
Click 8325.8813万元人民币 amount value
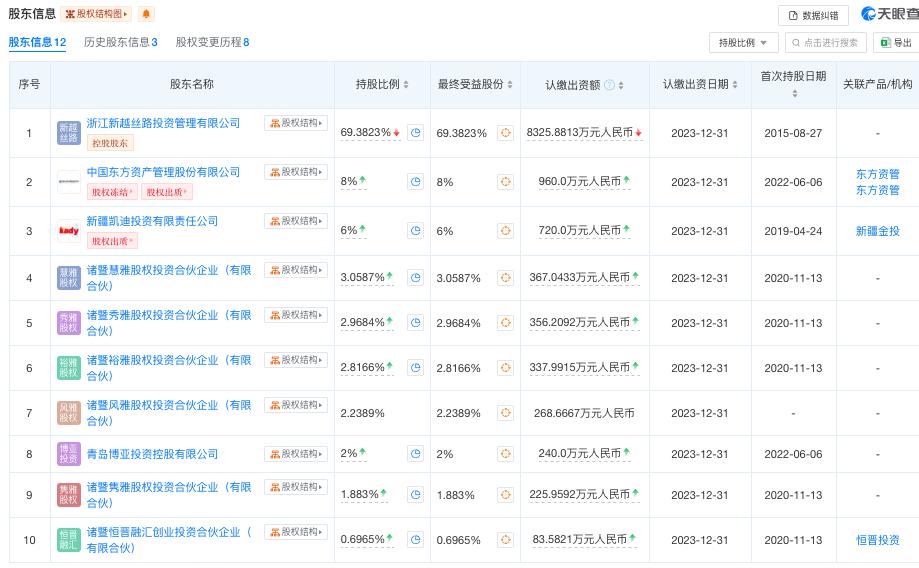580,132
